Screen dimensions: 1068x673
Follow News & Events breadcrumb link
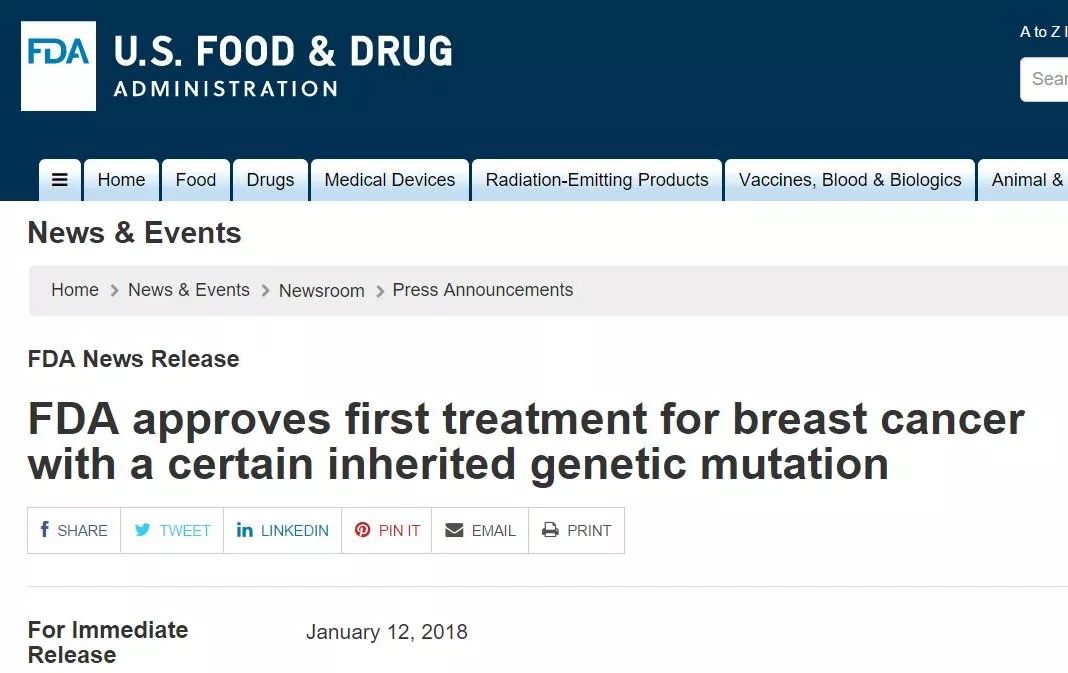[188, 290]
